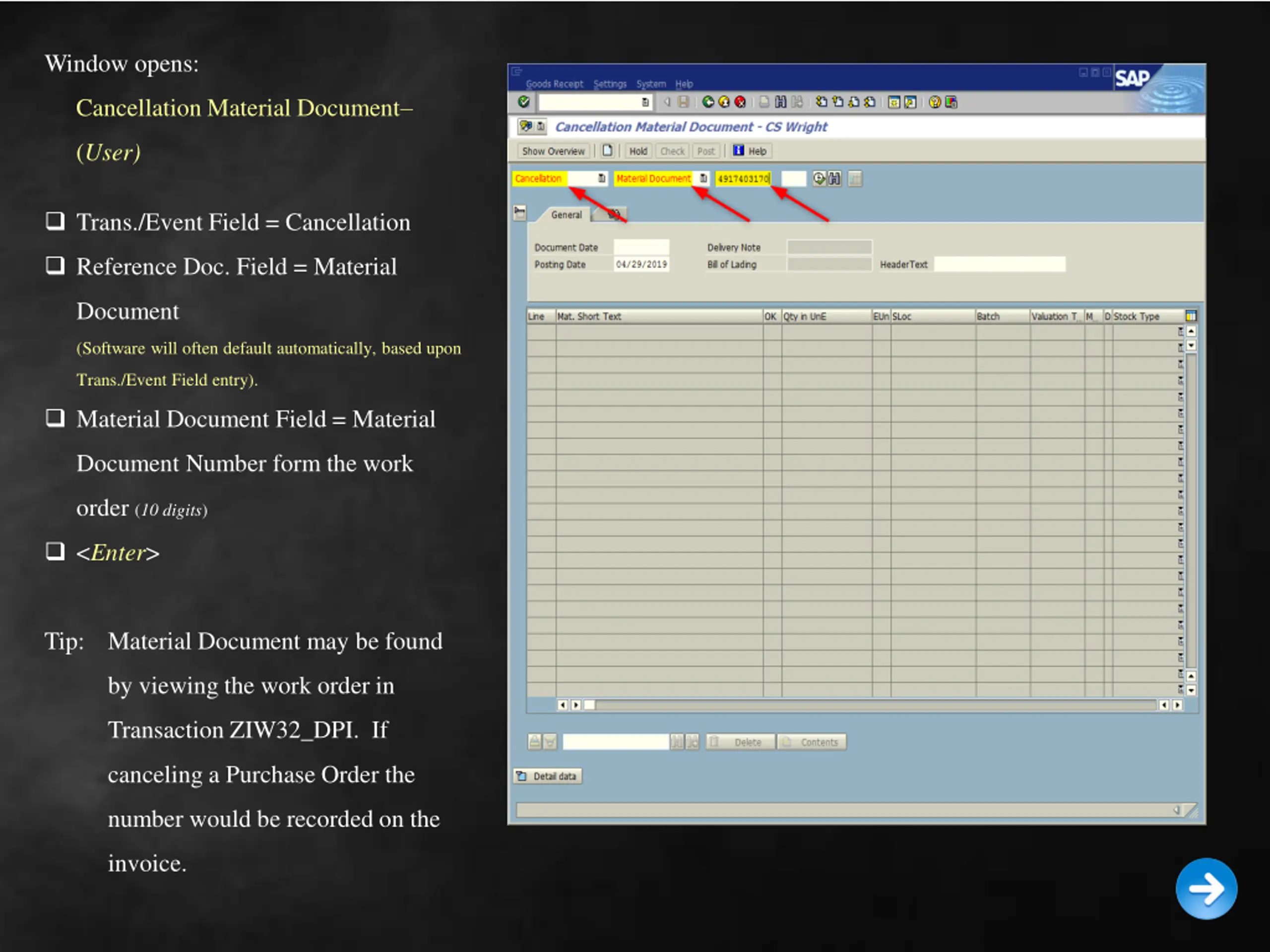This screenshot has height=952, width=1270.
Task: Click the Find Next binoculars icon
Action: pyautogui.click(x=797, y=102)
